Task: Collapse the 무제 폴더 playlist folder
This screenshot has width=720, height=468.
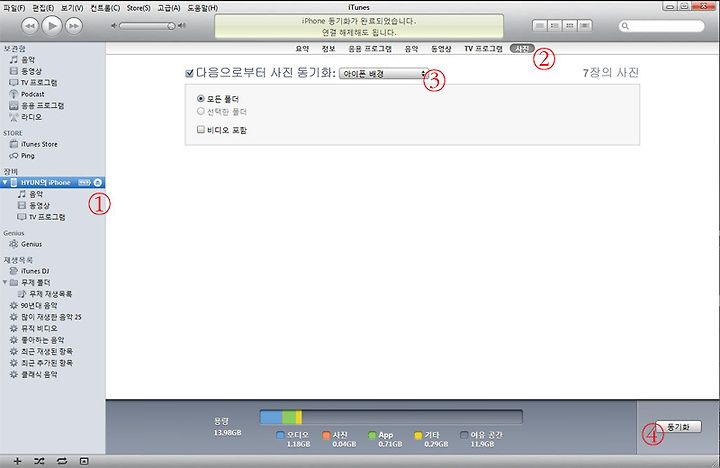Action: pyautogui.click(x=5, y=282)
